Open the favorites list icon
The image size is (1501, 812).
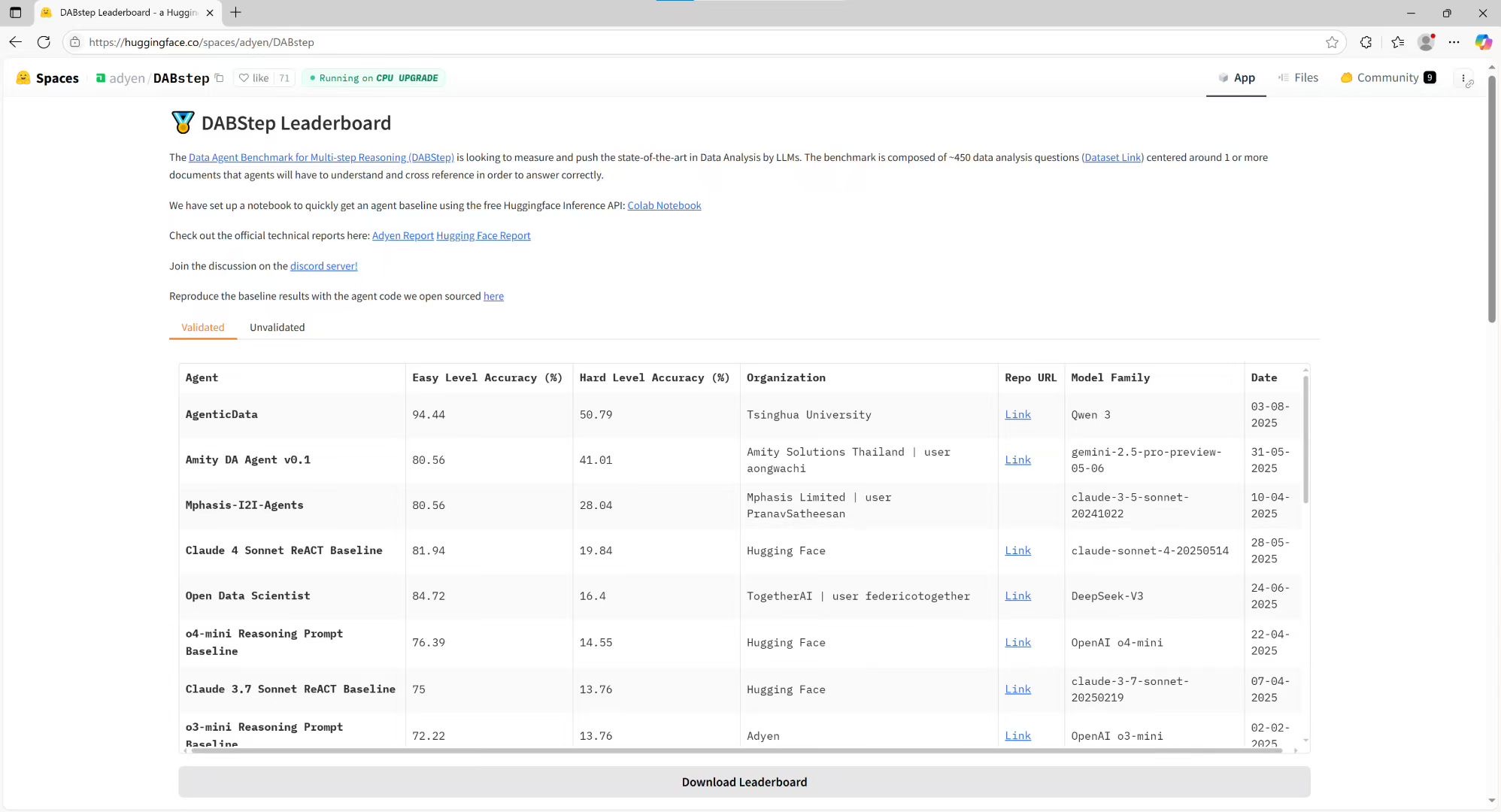point(1397,42)
